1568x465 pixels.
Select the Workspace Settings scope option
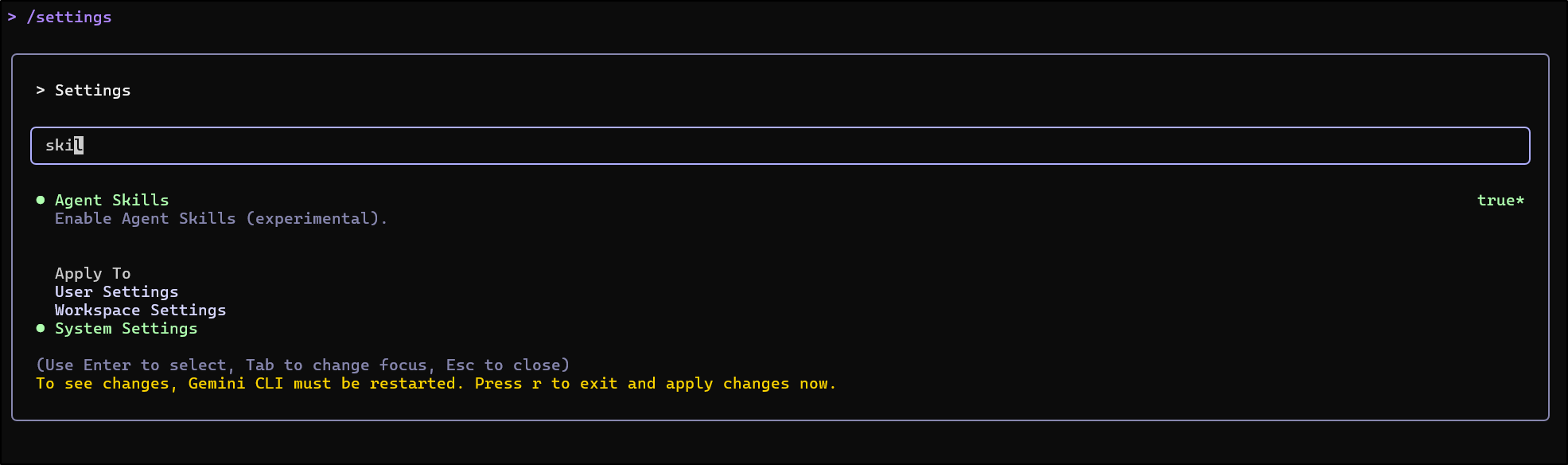[140, 310]
